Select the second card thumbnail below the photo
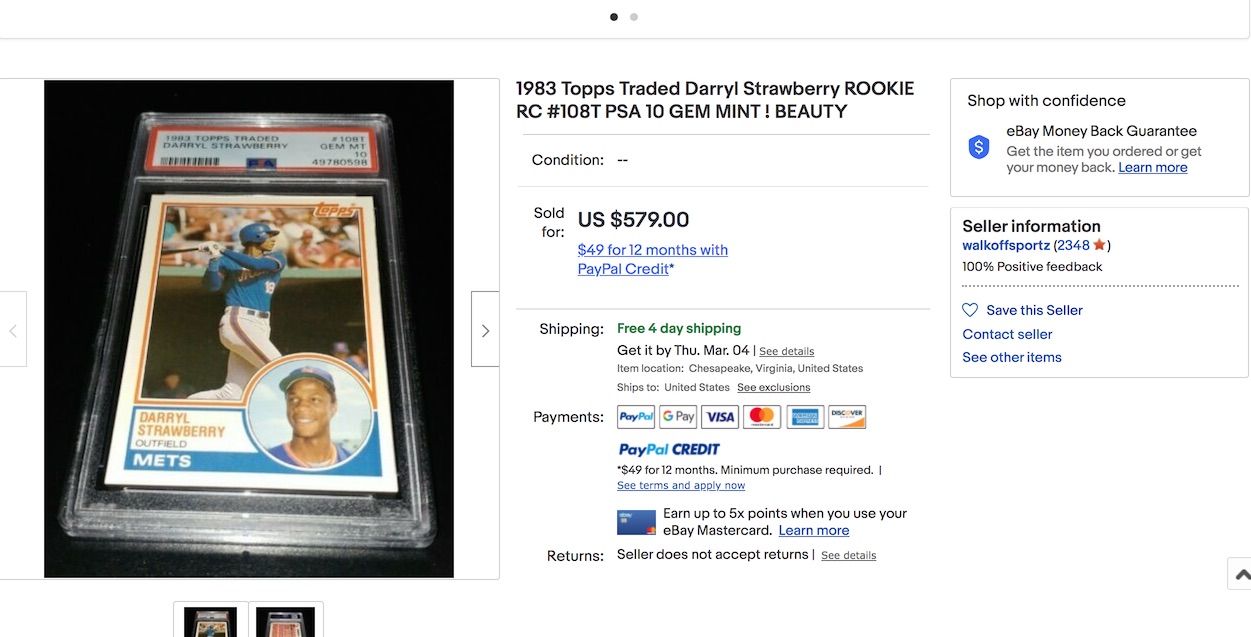The image size is (1251, 637). [x=285, y=620]
